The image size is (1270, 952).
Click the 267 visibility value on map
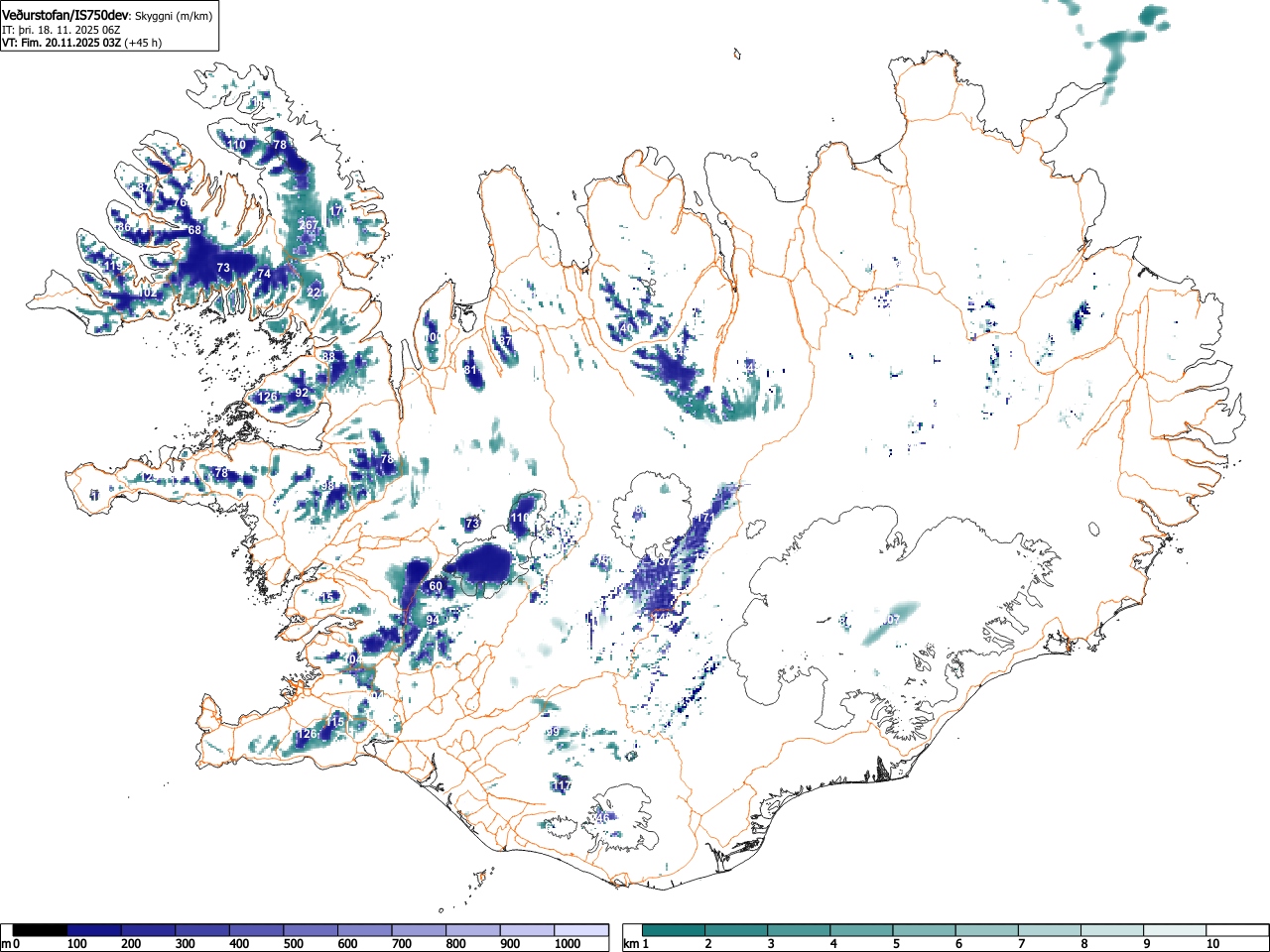[309, 225]
